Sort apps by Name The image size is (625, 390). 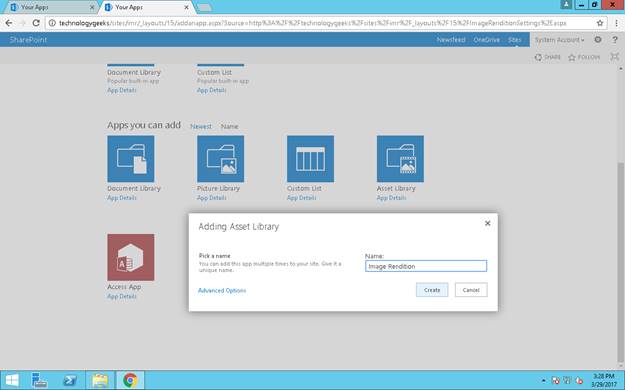[230, 126]
